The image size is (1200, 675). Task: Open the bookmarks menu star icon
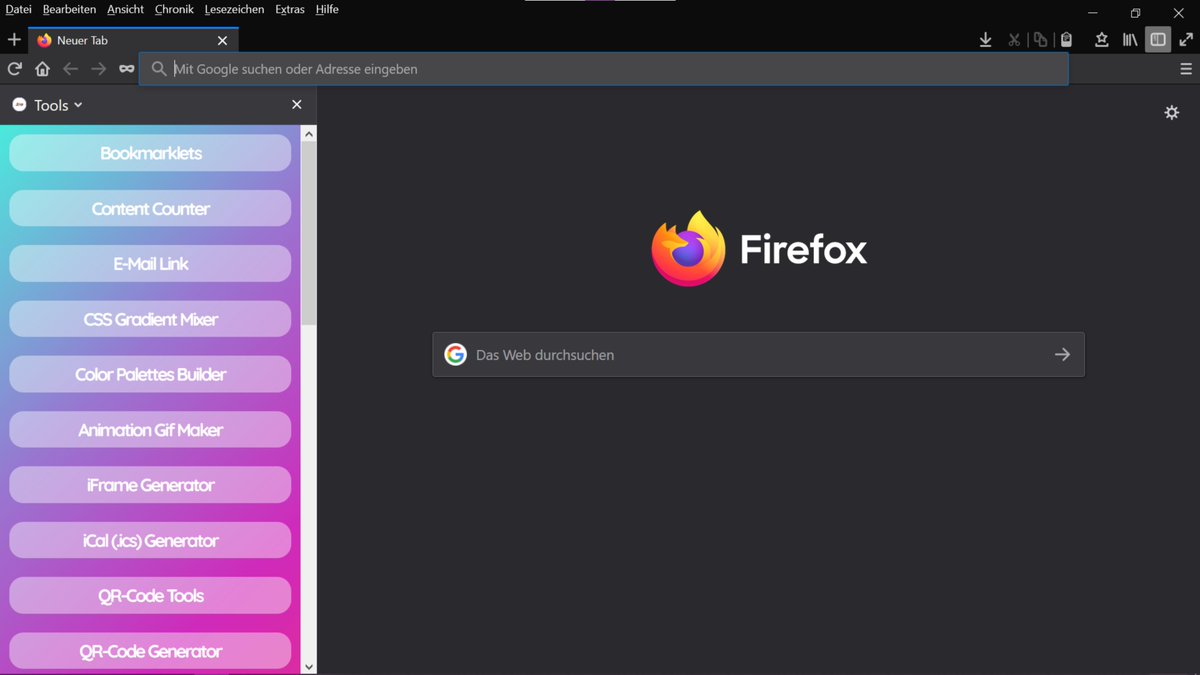point(1101,40)
